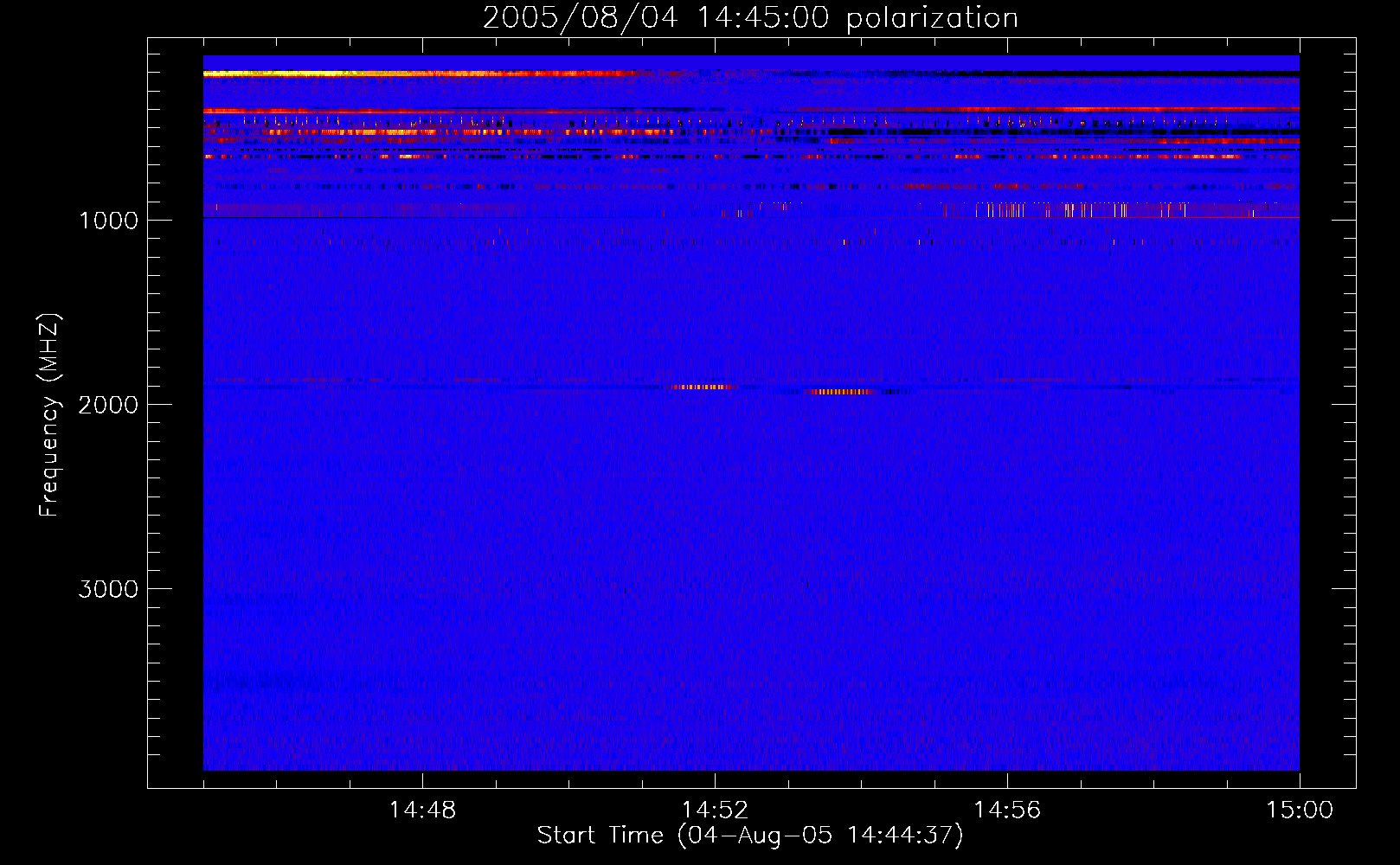Click the 1000 frequency tick label
The width and height of the screenshot is (1400, 865).
click(108, 221)
